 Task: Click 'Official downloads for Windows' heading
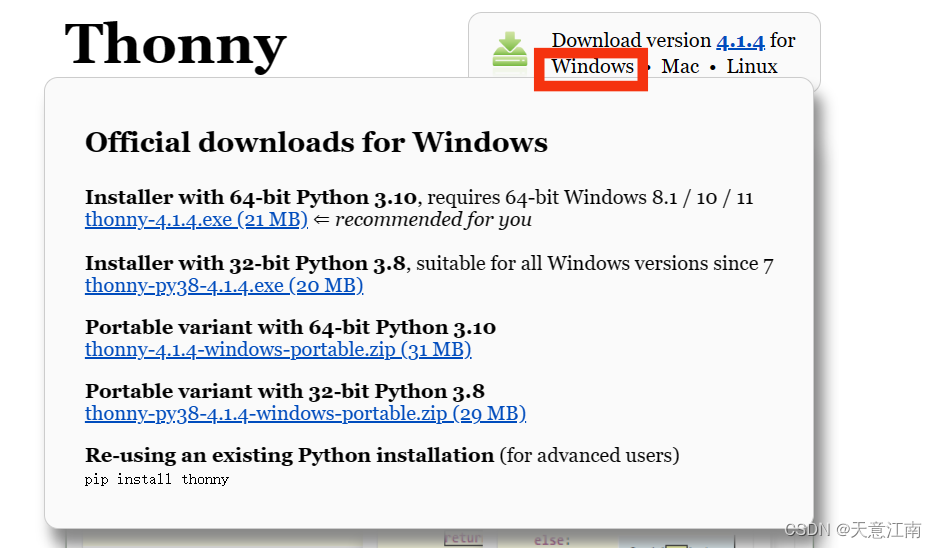tap(316, 142)
